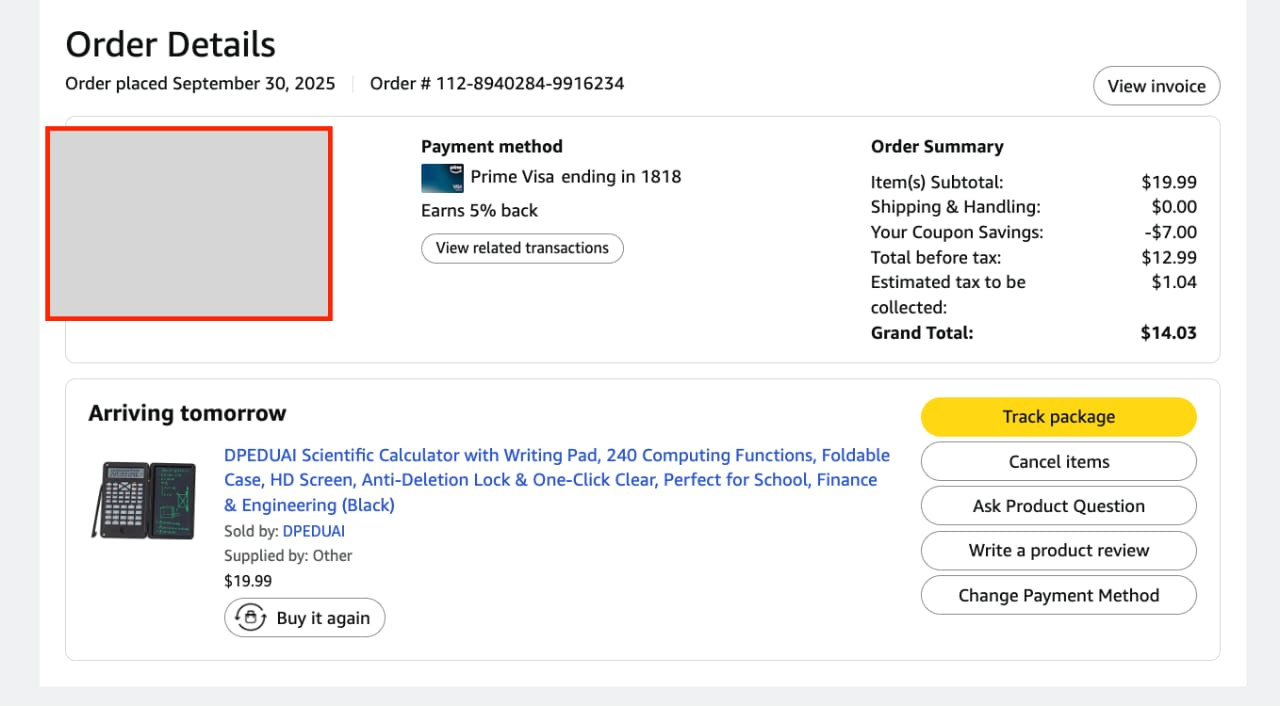This screenshot has width=1280, height=706.
Task: Click the order number text
Action: [x=497, y=83]
